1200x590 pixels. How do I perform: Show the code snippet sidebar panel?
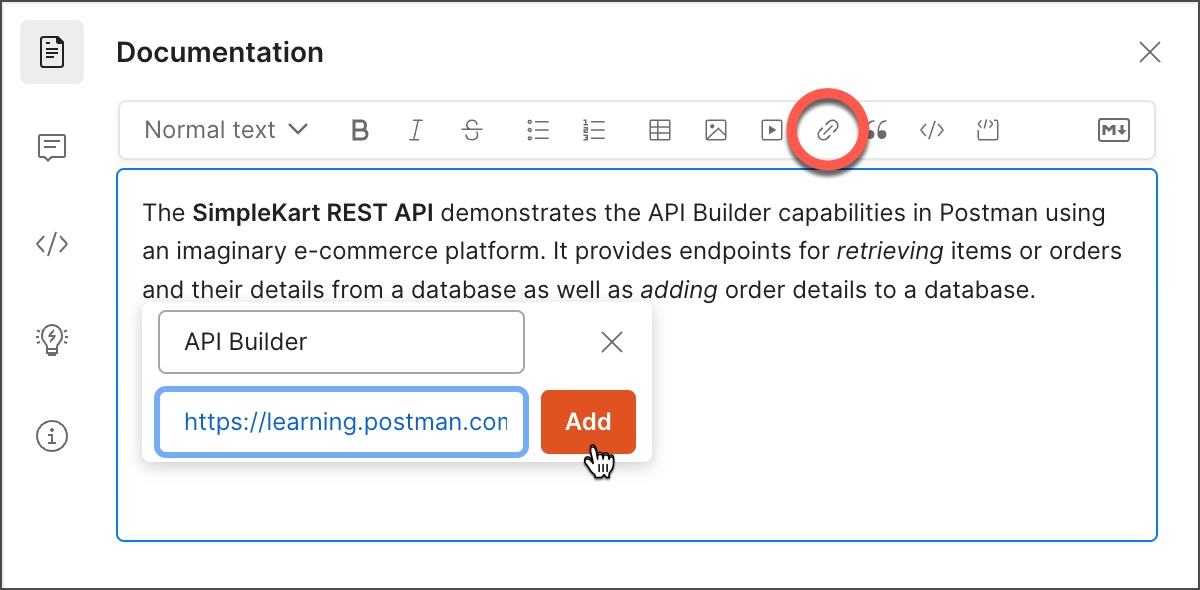pos(52,244)
